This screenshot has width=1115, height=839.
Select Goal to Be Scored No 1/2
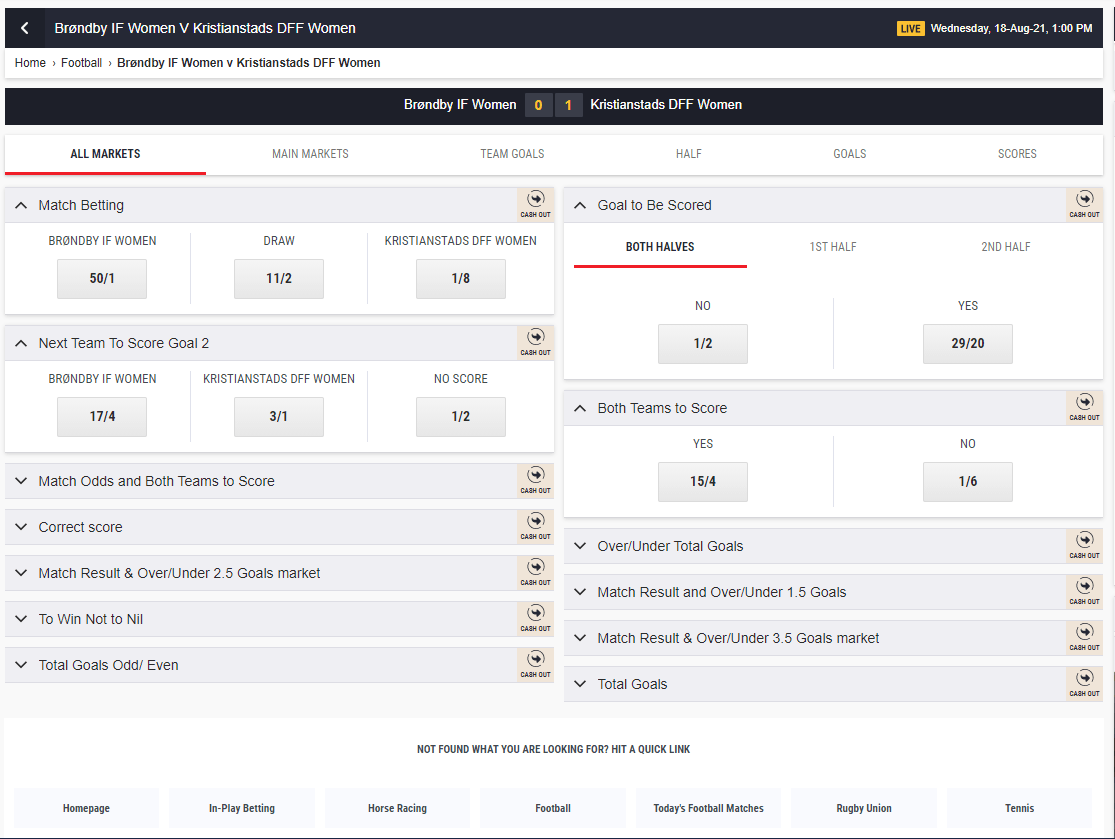point(703,343)
